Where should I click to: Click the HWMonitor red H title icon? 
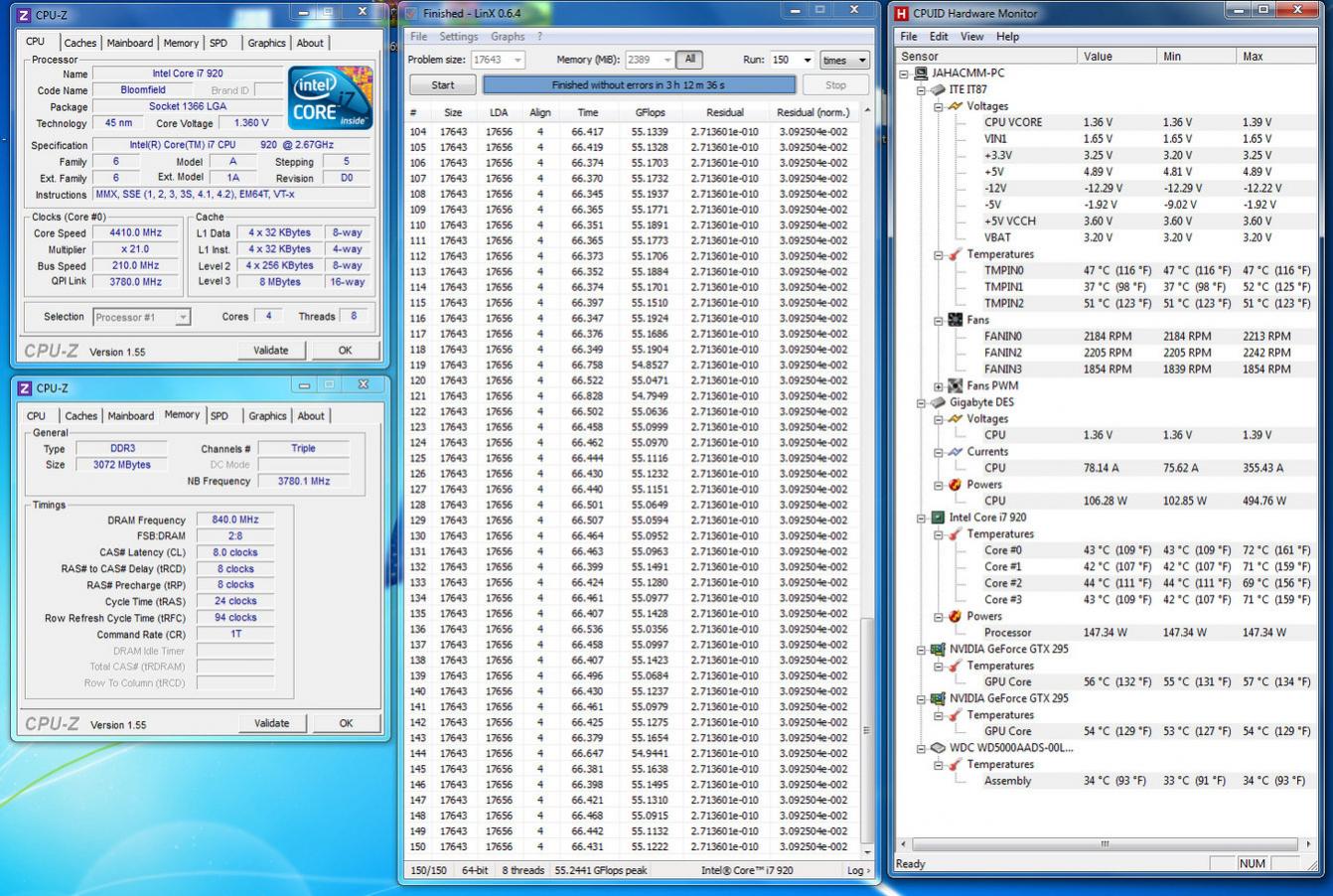[x=901, y=13]
